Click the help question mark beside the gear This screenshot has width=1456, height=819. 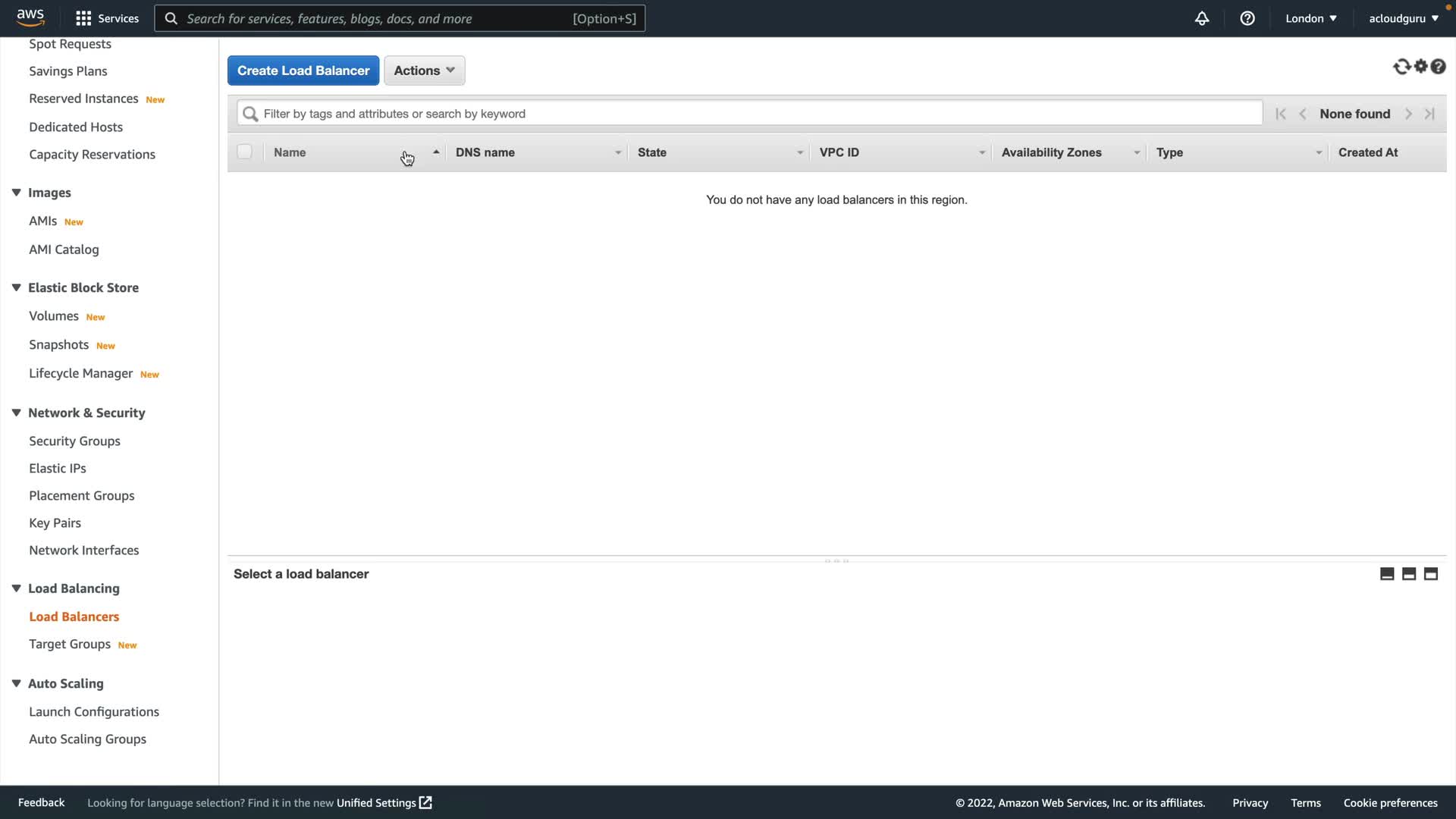tap(1439, 67)
